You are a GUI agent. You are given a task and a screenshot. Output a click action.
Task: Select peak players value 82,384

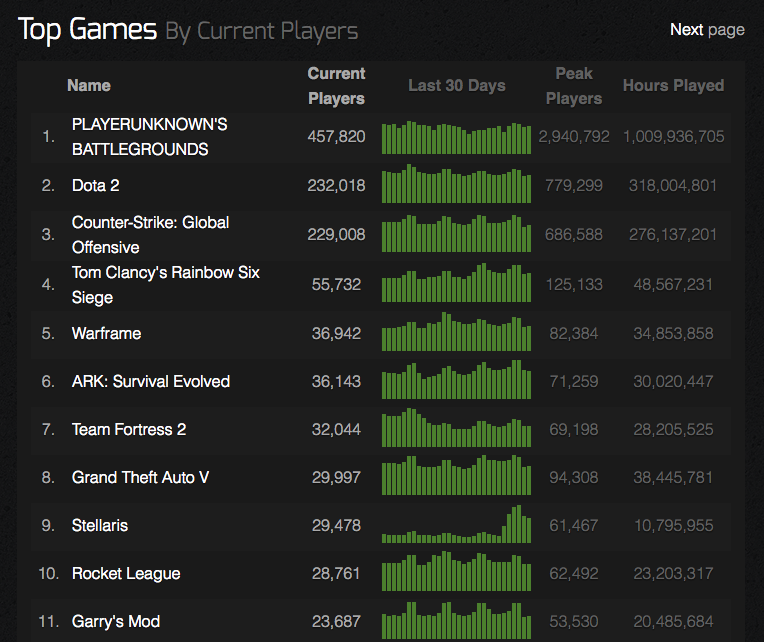(574, 334)
